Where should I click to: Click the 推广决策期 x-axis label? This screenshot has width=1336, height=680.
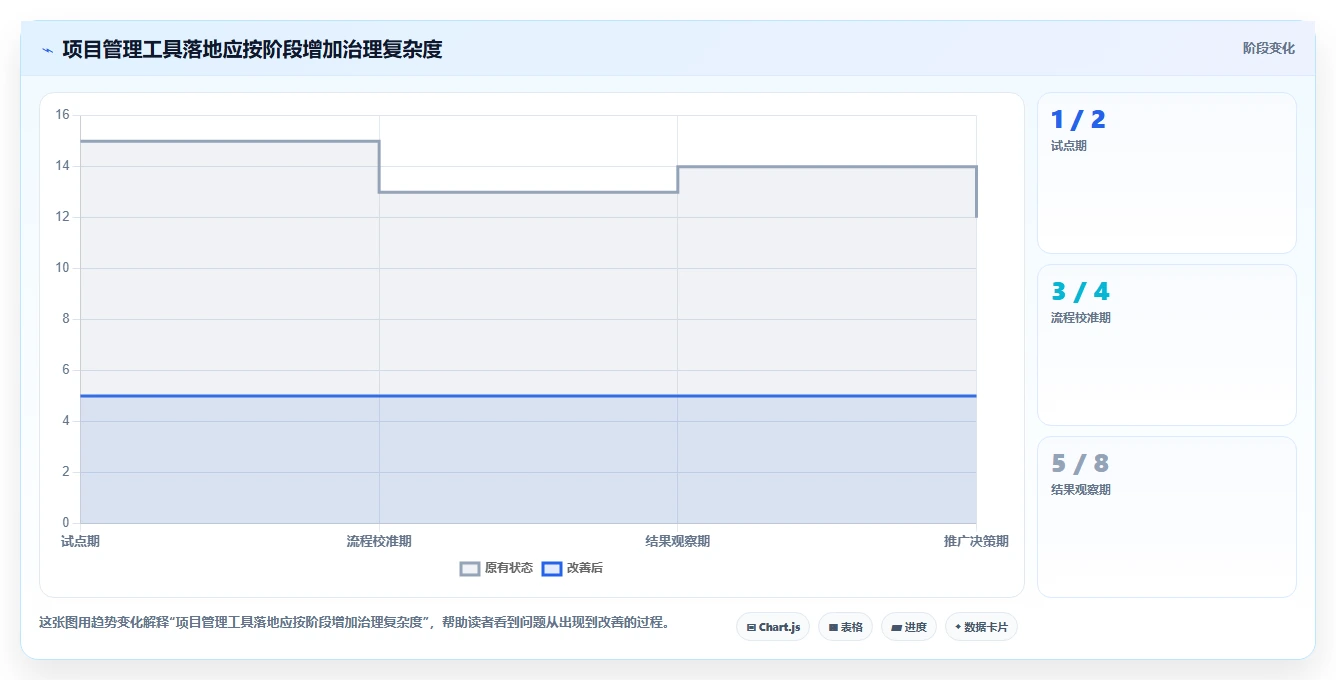click(976, 541)
